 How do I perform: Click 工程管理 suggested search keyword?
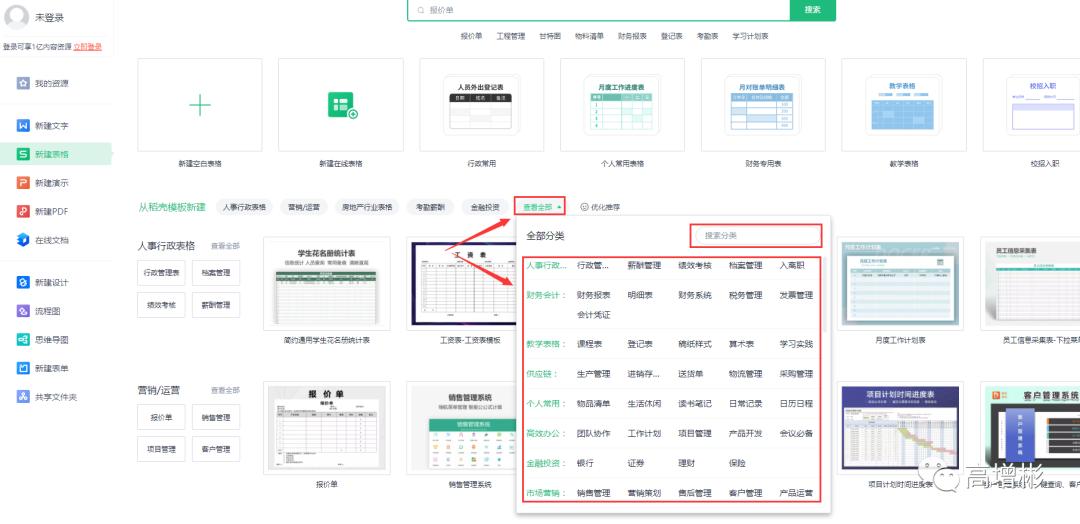[510, 36]
